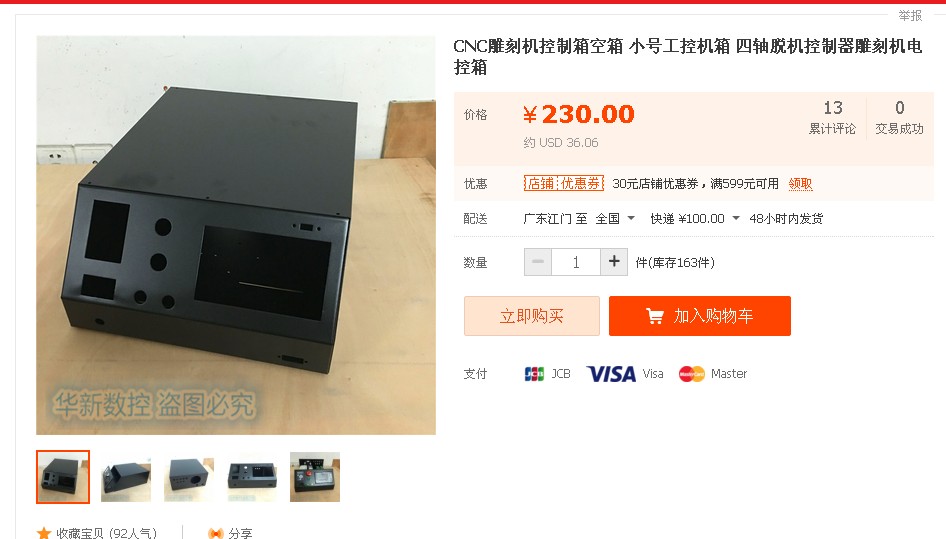Click the shopping cart icon in 加入购物车
The height and width of the screenshot is (539, 946).
655,316
